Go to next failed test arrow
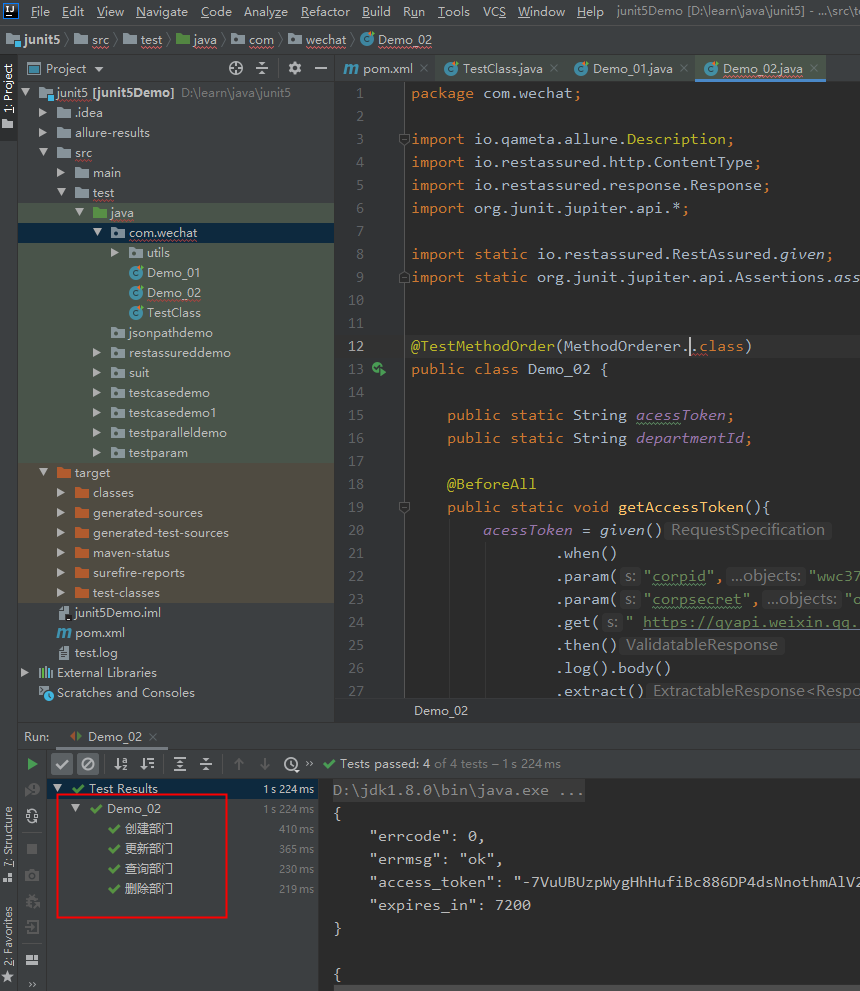The image size is (860, 991). tap(265, 764)
